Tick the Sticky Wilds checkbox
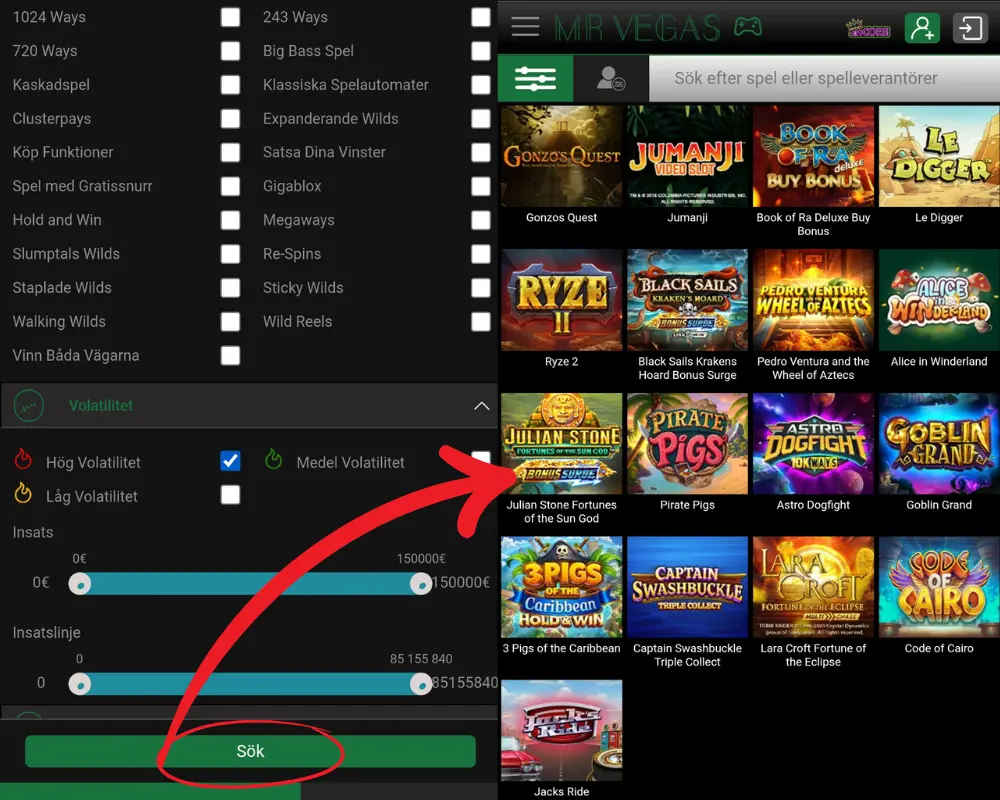The image size is (1000, 800). (x=481, y=288)
